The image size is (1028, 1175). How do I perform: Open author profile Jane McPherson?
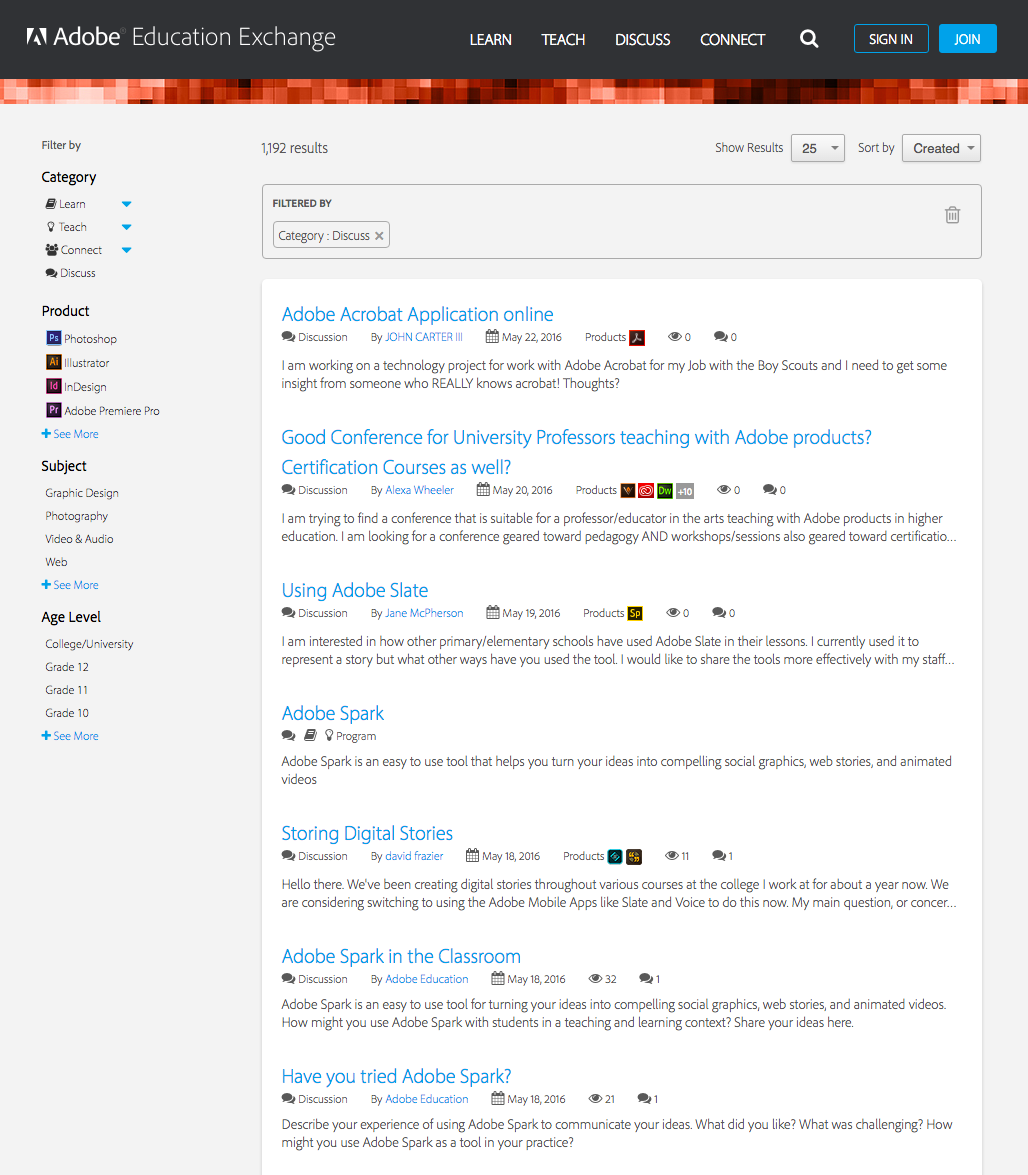pyautogui.click(x=424, y=613)
